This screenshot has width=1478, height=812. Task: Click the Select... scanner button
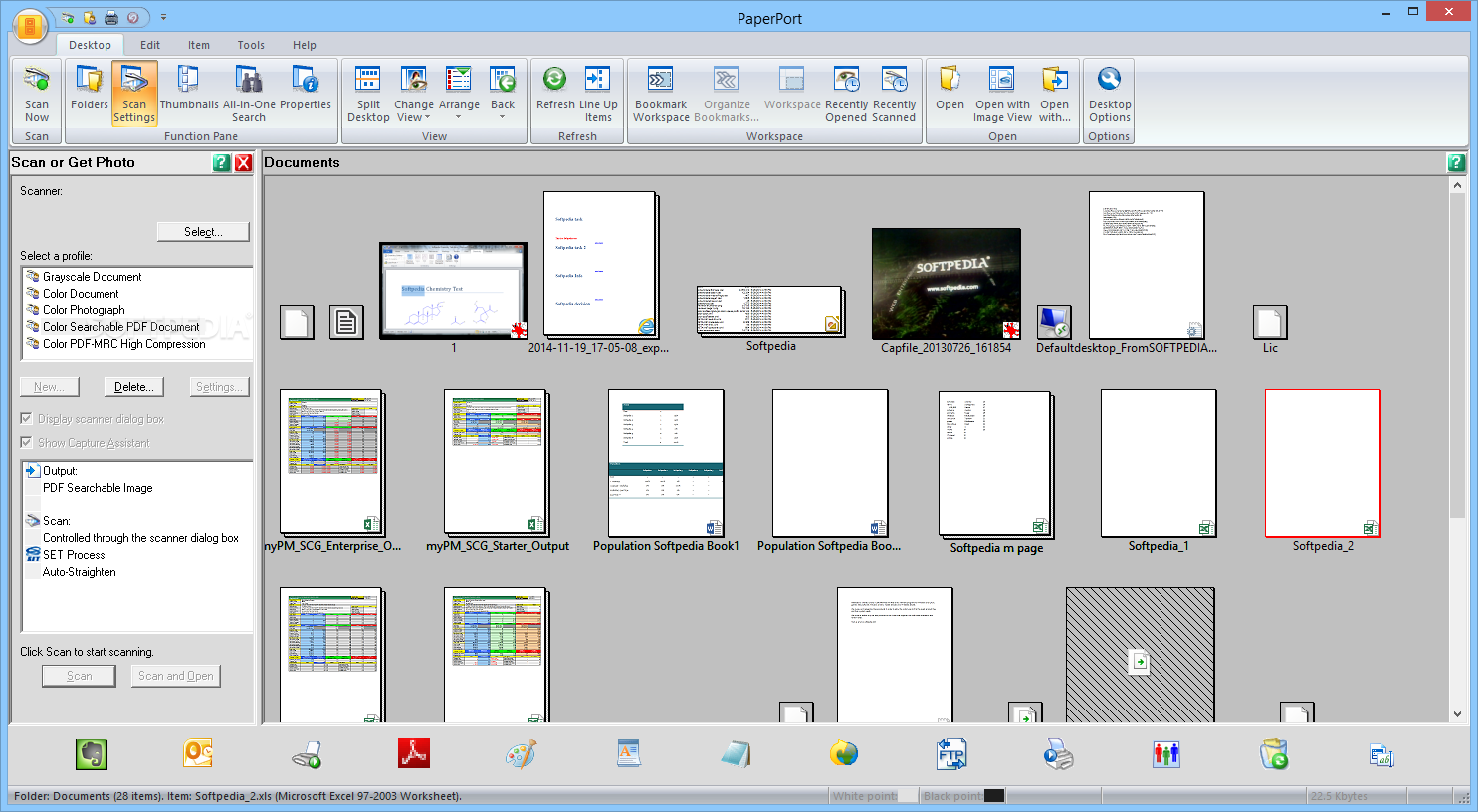pyautogui.click(x=203, y=232)
